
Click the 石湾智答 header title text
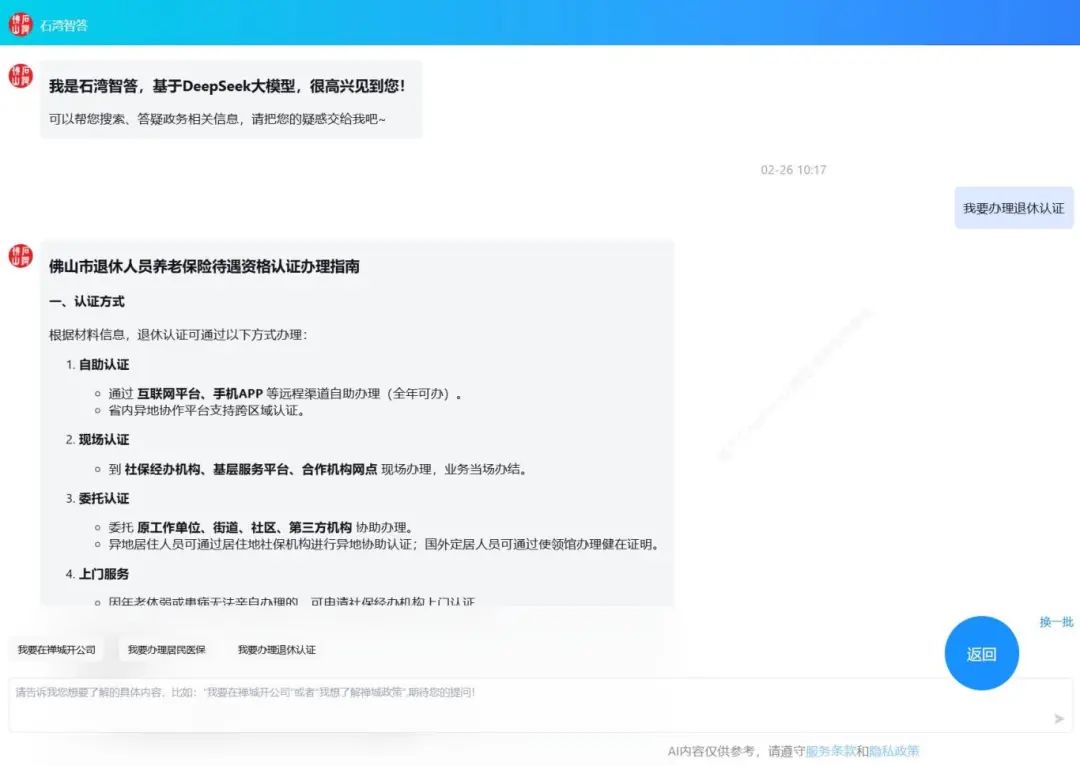click(x=64, y=25)
